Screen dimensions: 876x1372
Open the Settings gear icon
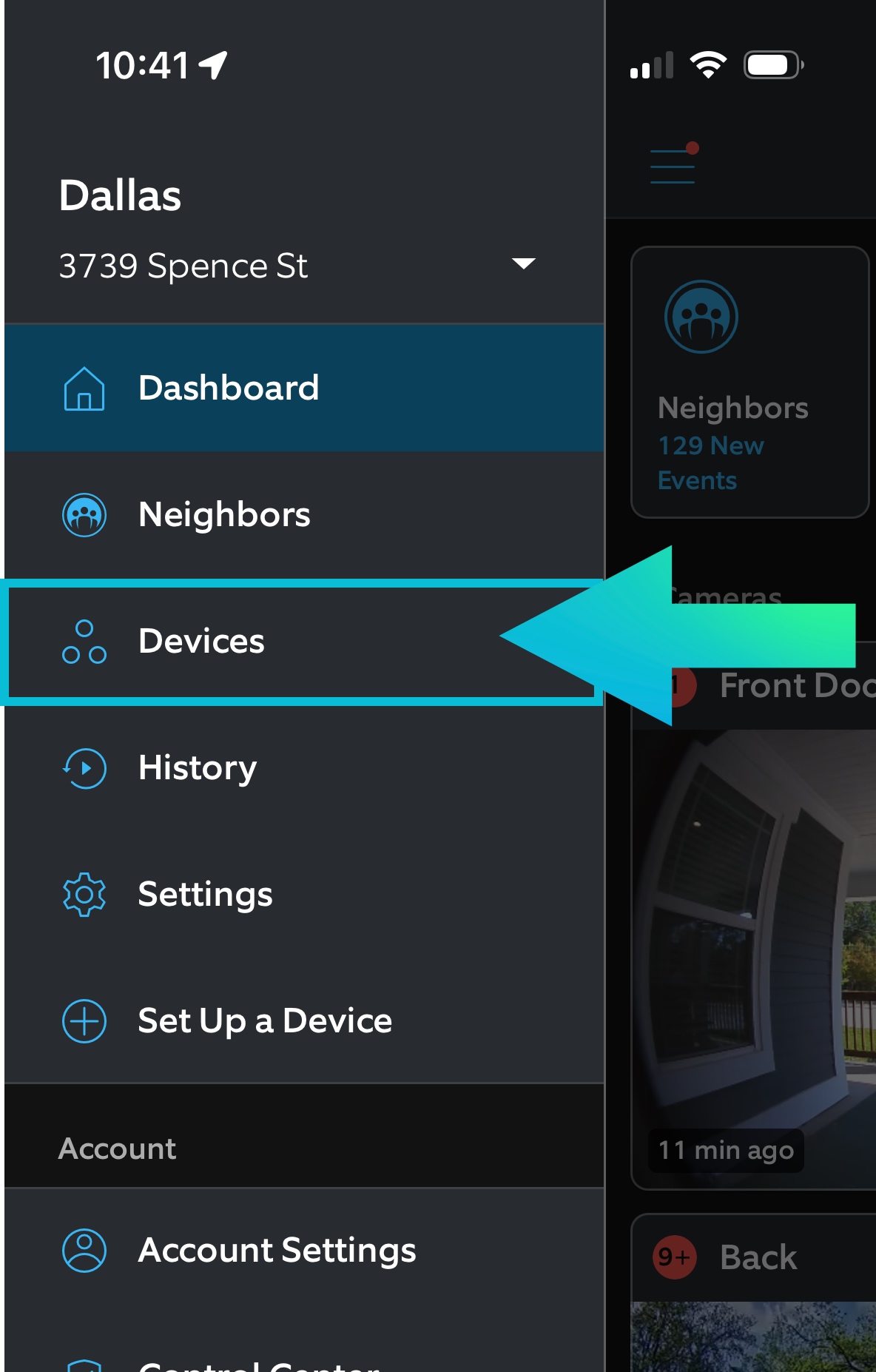click(84, 895)
